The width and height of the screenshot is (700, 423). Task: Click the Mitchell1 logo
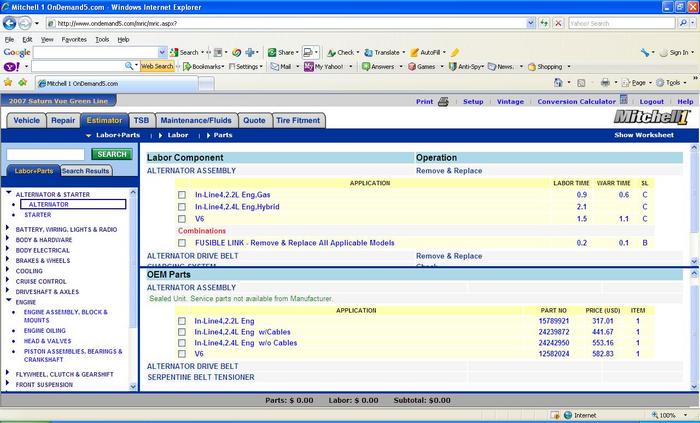pyautogui.click(x=652, y=119)
